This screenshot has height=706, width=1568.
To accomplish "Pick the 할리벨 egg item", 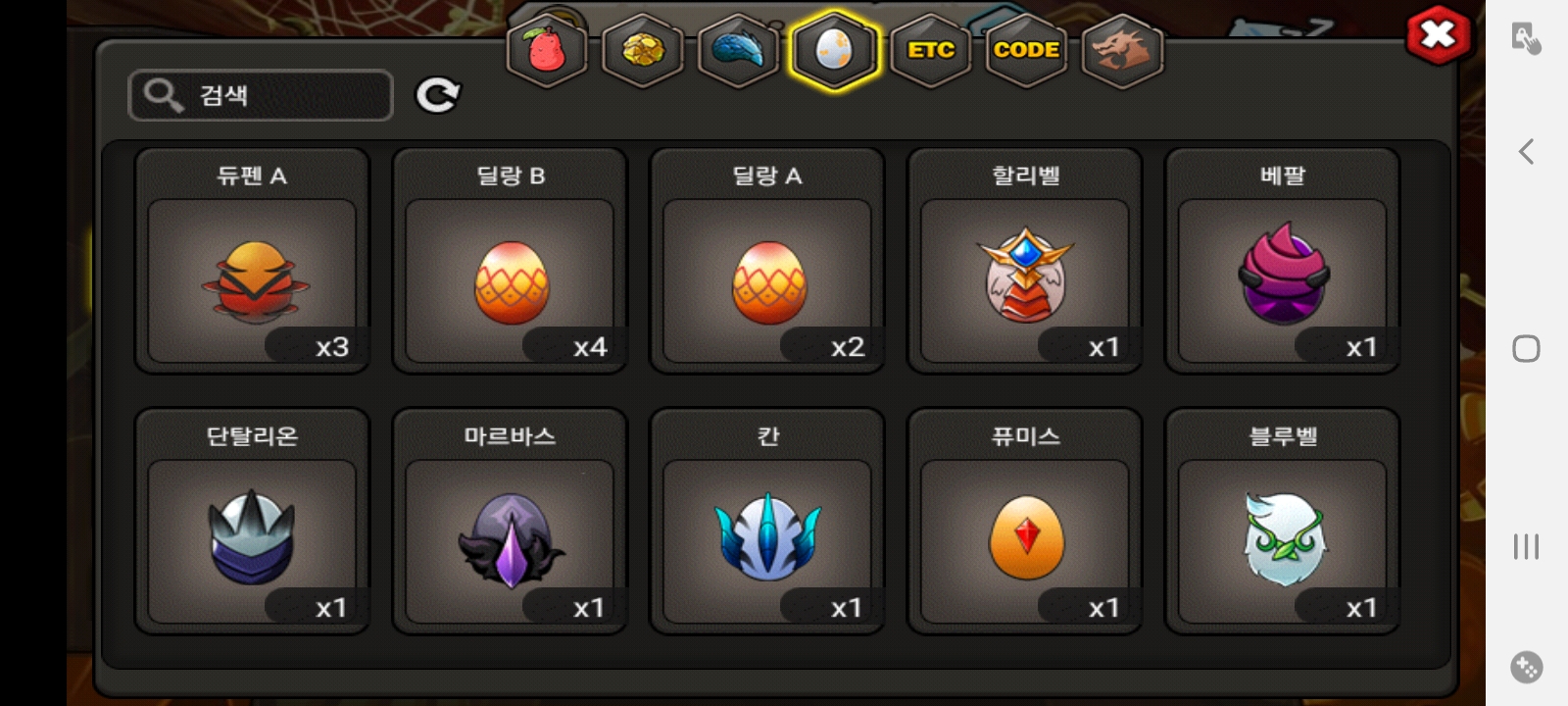I will point(1025,261).
